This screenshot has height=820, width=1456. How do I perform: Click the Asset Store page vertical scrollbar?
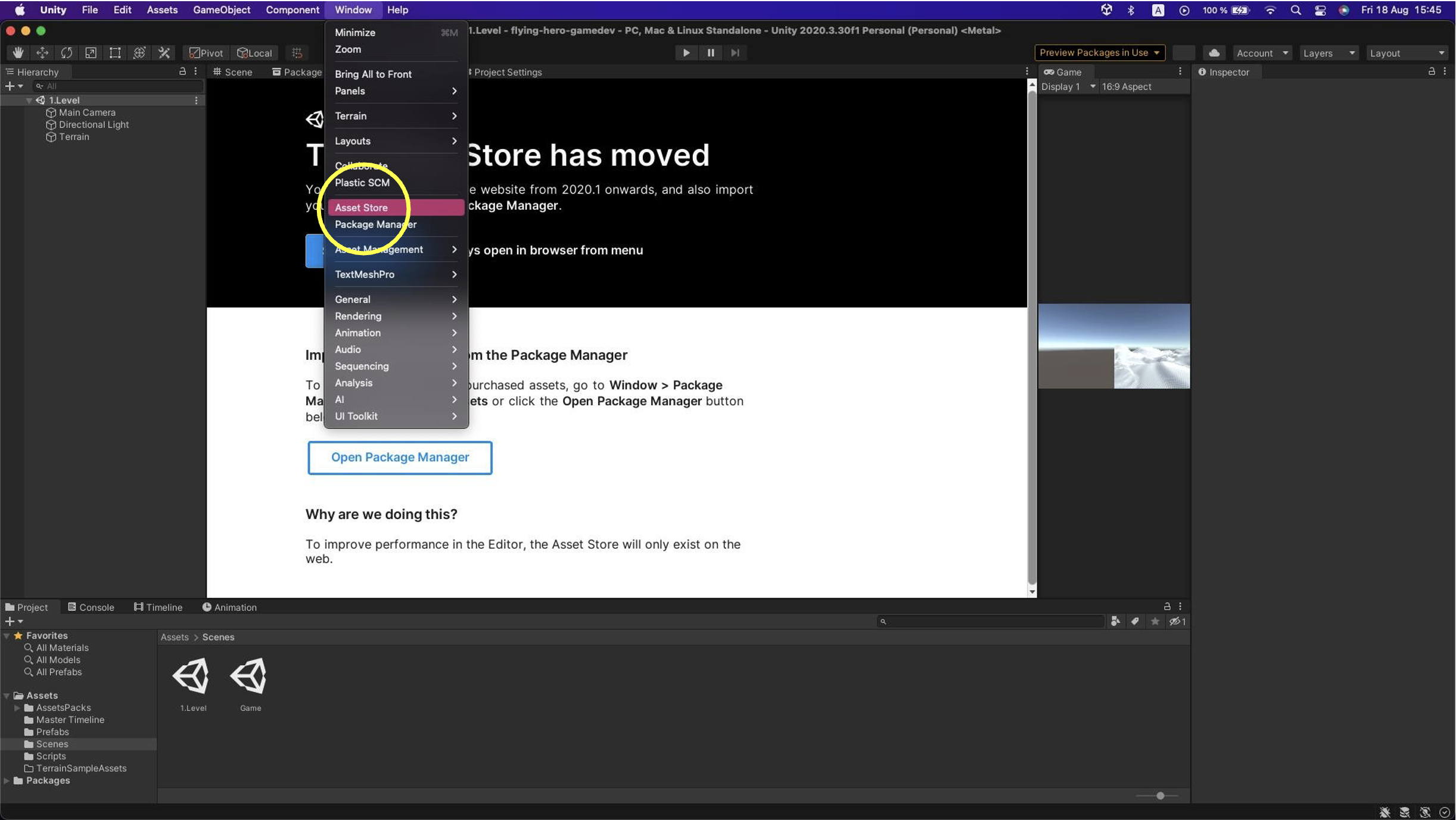(x=1032, y=337)
